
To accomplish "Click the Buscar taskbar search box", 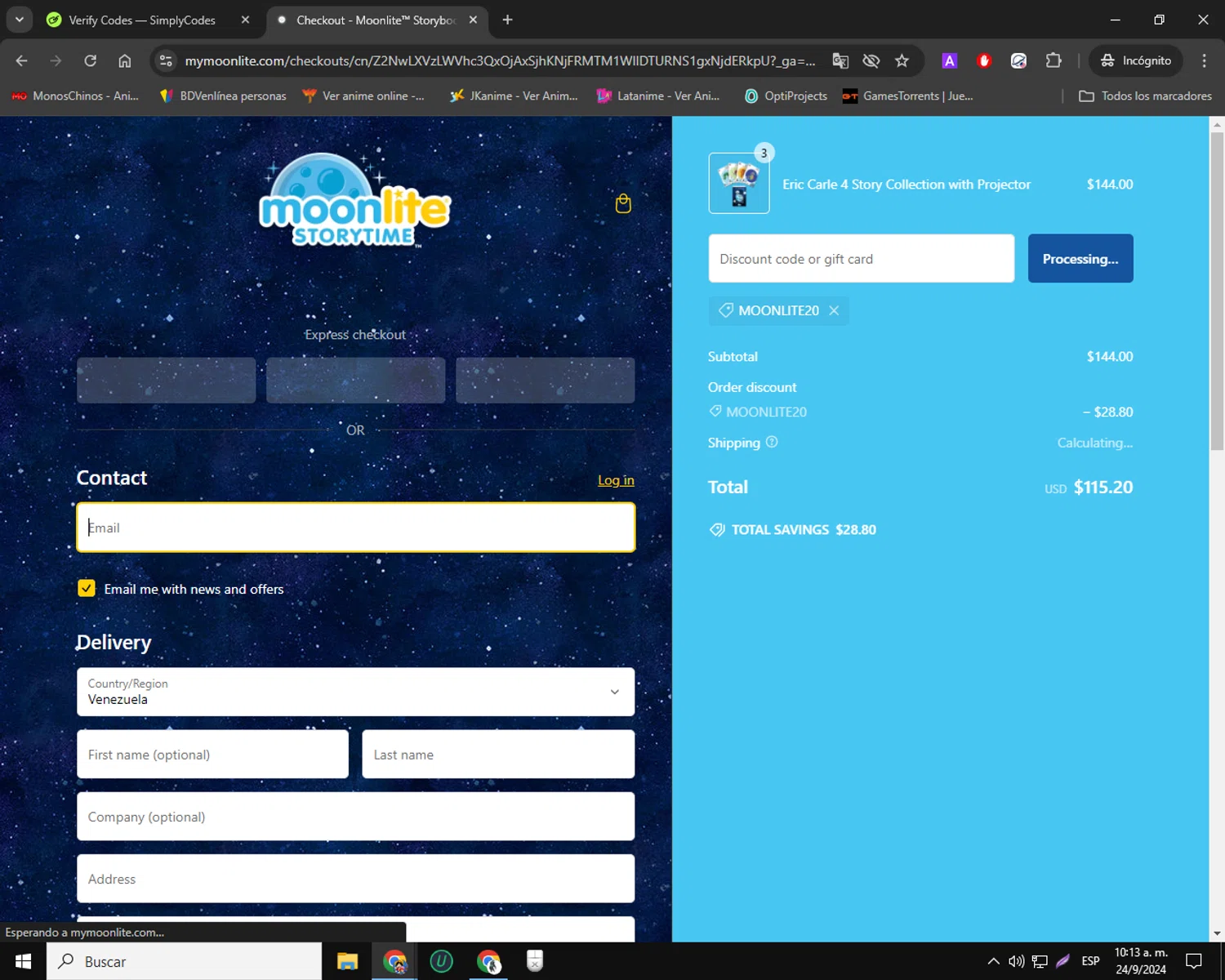I will tap(185, 961).
